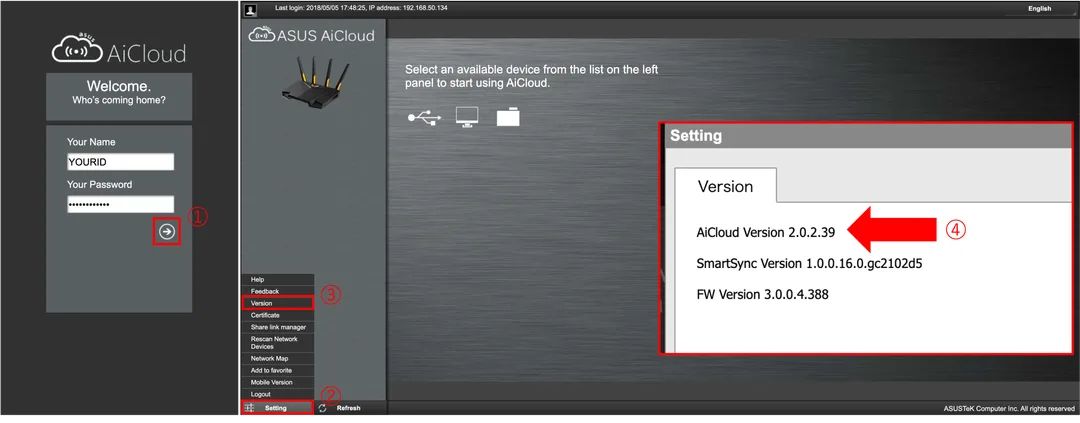
Task: Open the Setting menu button
Action: click(x=277, y=408)
